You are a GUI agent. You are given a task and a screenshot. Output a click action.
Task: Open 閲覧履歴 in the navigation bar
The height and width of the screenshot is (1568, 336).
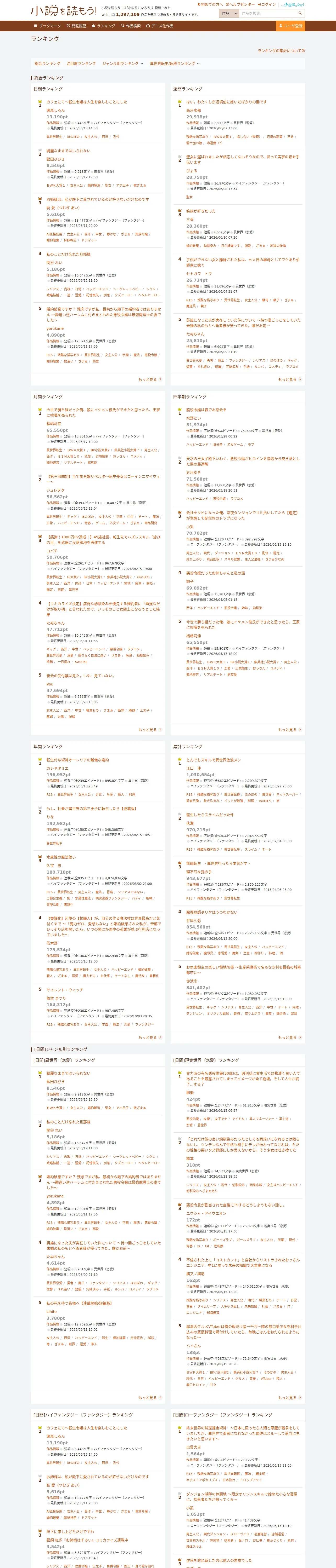[x=76, y=26]
